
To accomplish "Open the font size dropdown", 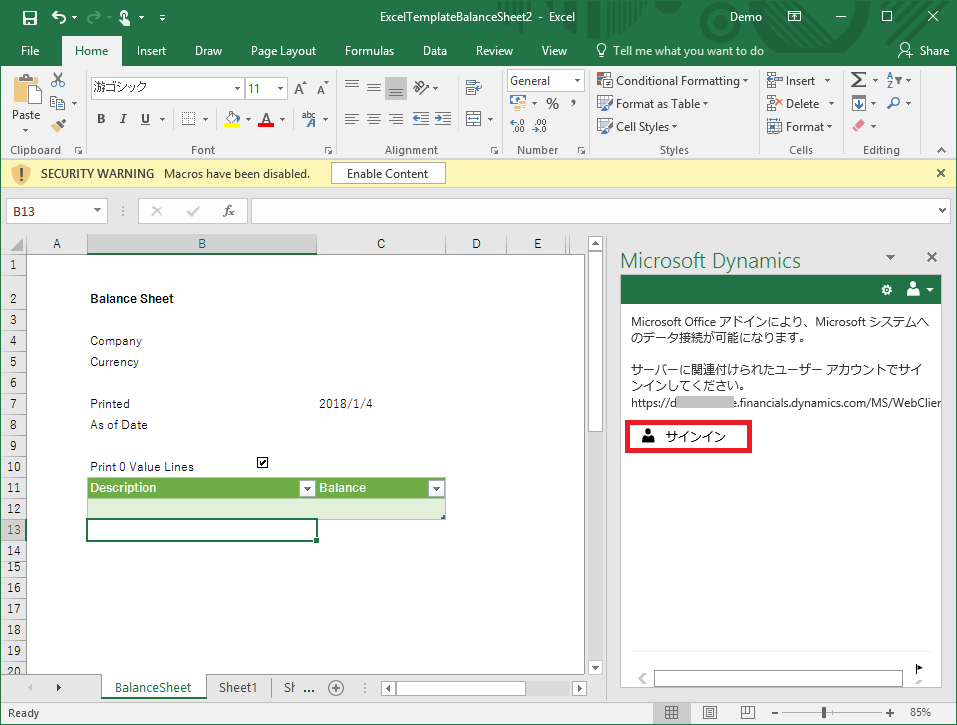I will (281, 88).
